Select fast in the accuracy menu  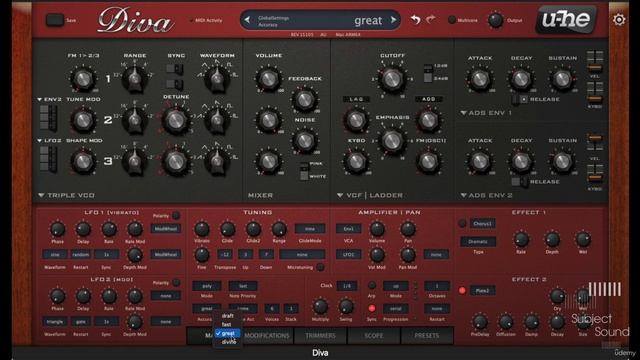[x=227, y=324]
